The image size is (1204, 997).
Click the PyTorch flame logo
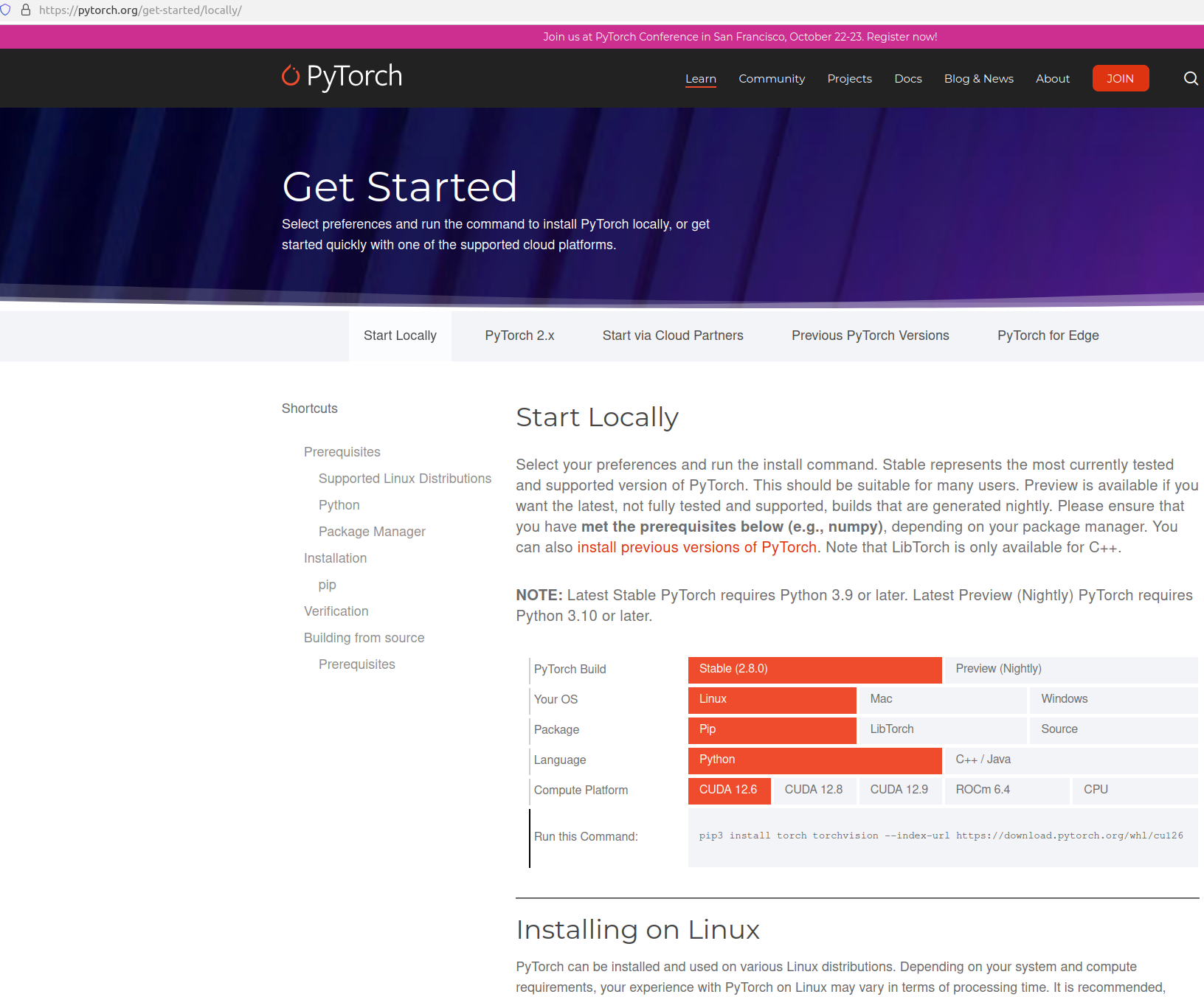pos(342,77)
